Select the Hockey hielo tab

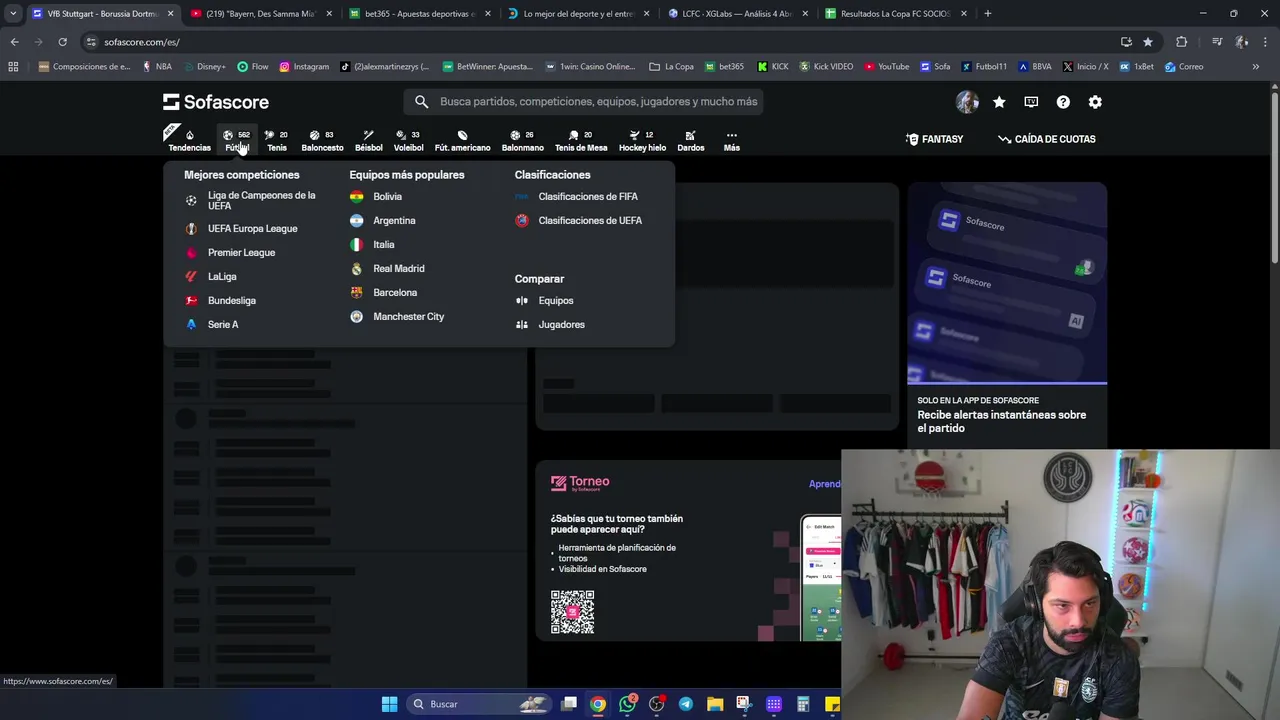[642, 140]
